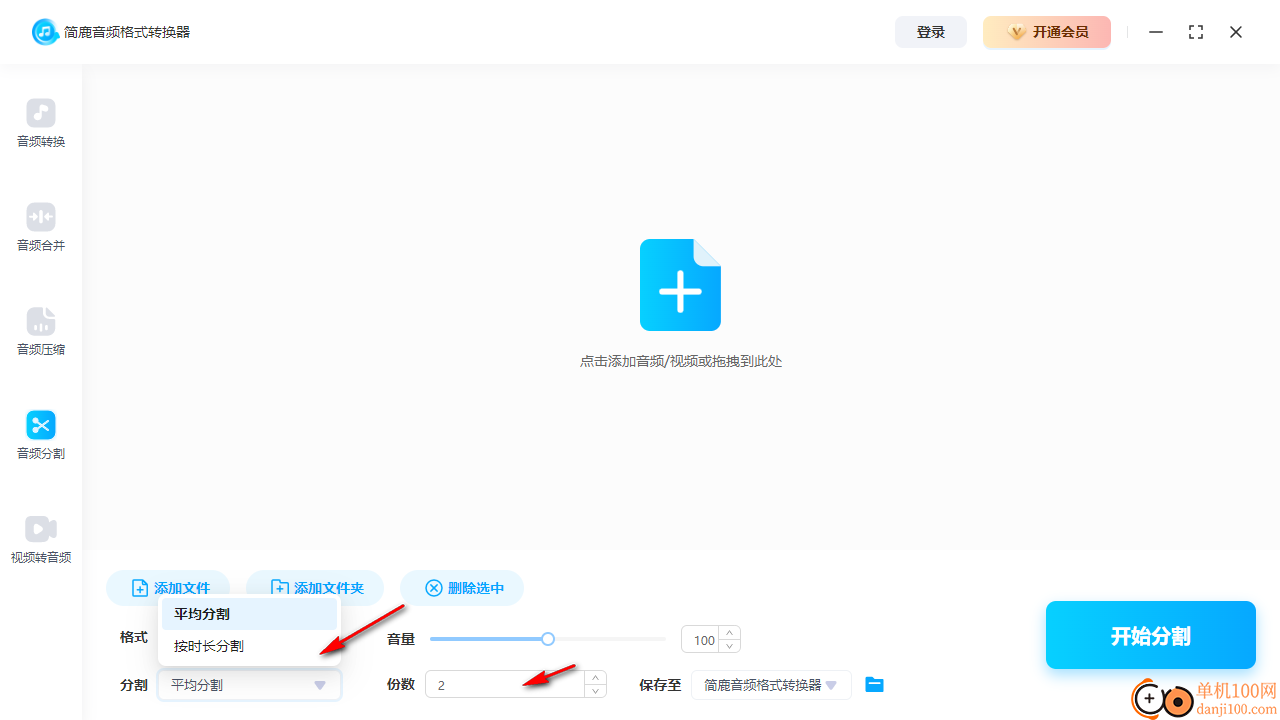Viewport: 1280px width, 720px height.
Task: Click the 登录 login button
Action: (x=931, y=32)
